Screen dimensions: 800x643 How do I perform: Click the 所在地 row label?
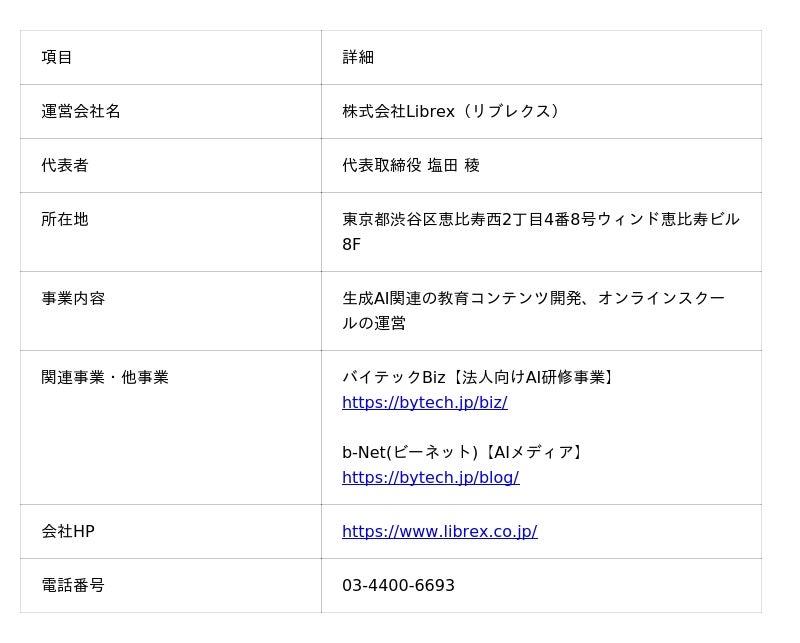pyautogui.click(x=65, y=219)
